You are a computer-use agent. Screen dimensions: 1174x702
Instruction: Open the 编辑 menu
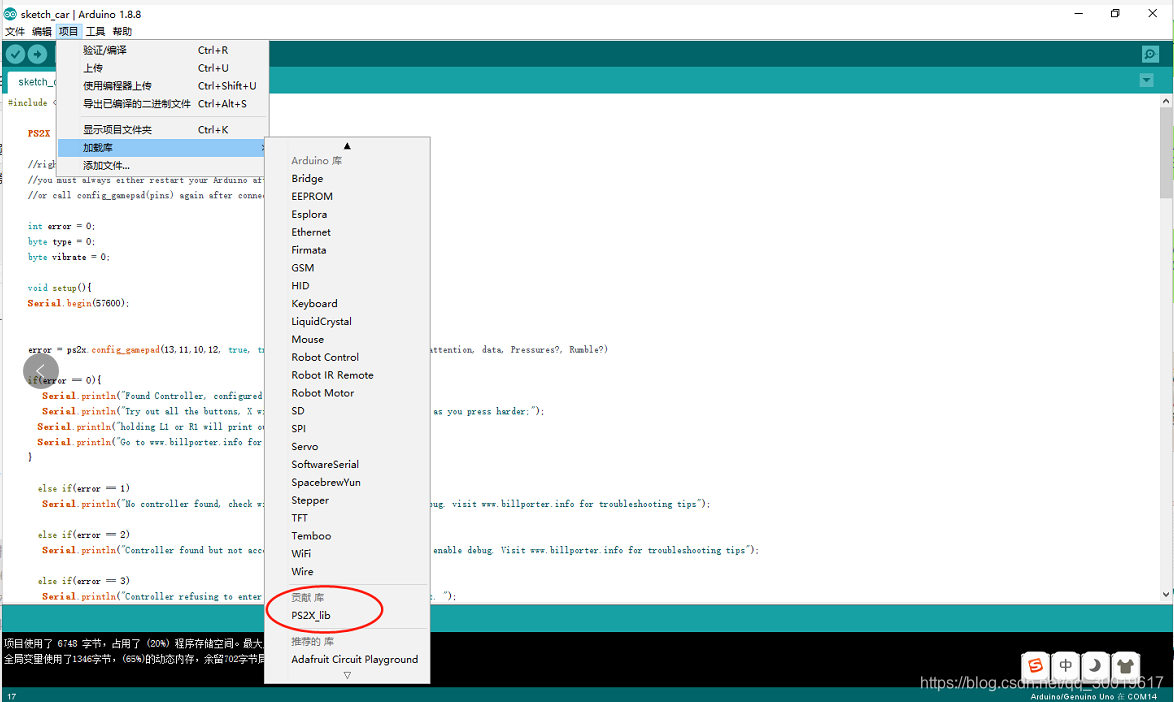click(x=42, y=31)
